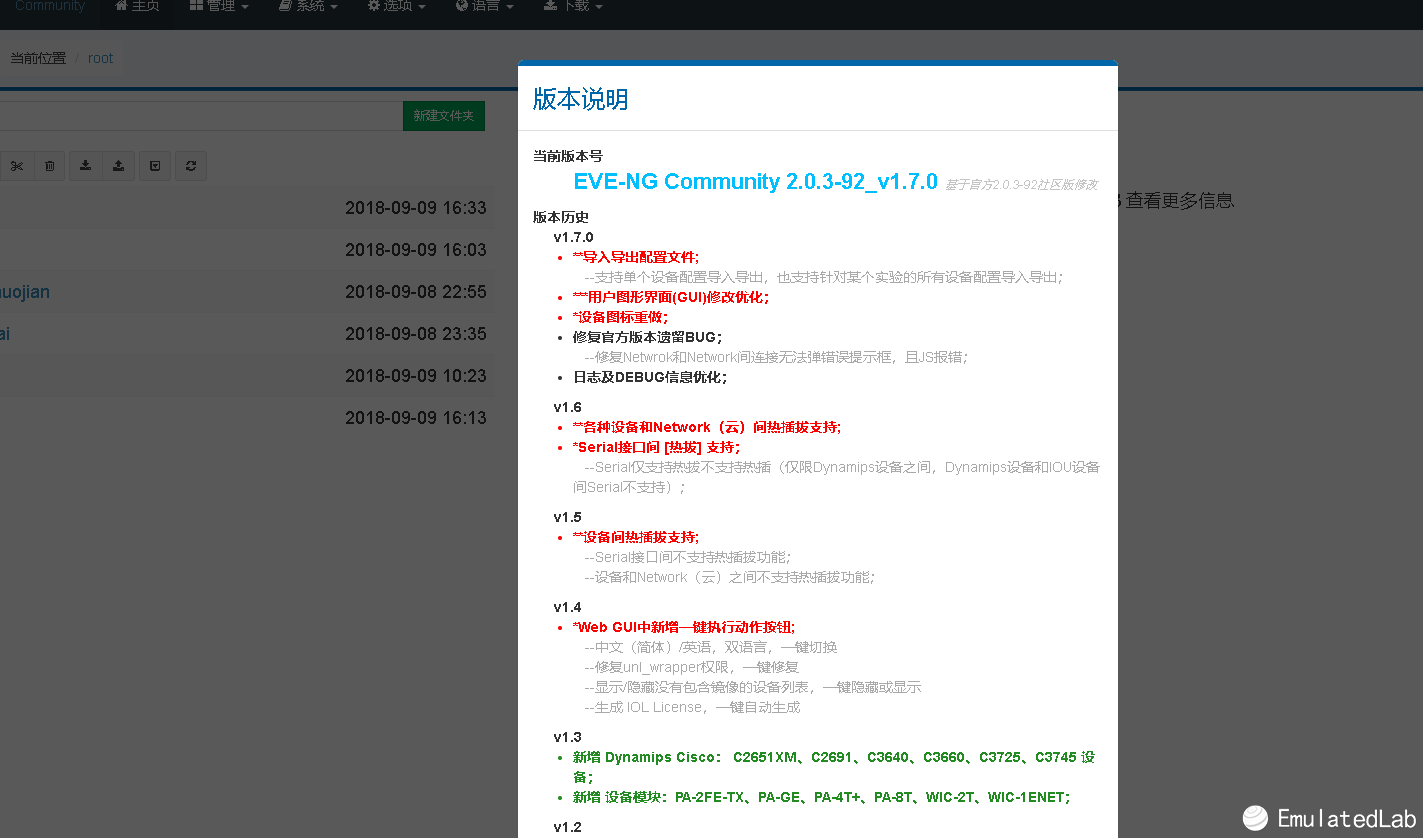Screen dimensions: 1423x838
Task: Click the row dated 2018-09-09 16:33
Action: tap(247, 208)
